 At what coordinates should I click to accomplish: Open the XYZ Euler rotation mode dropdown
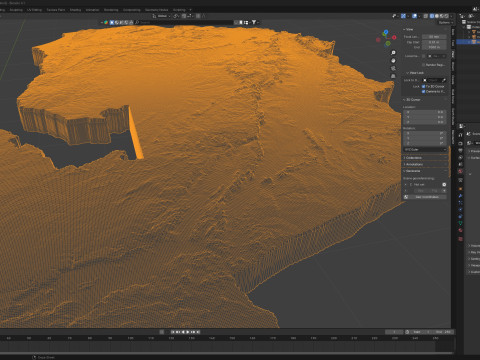(x=425, y=149)
